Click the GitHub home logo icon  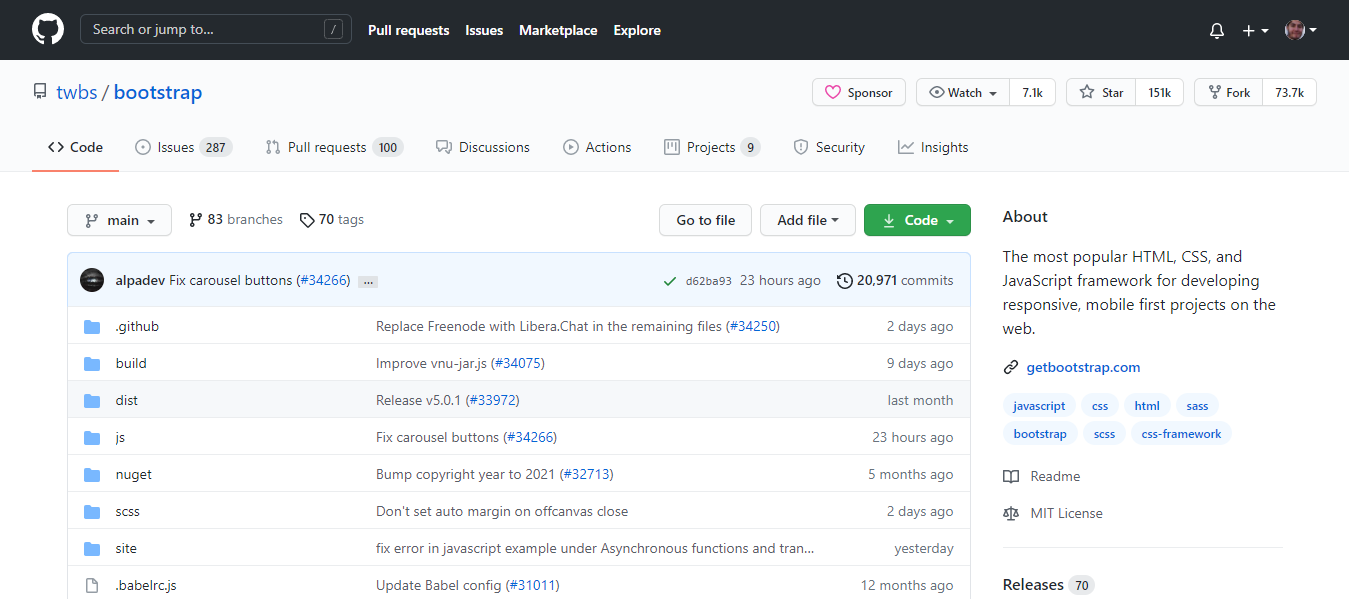(x=47, y=29)
